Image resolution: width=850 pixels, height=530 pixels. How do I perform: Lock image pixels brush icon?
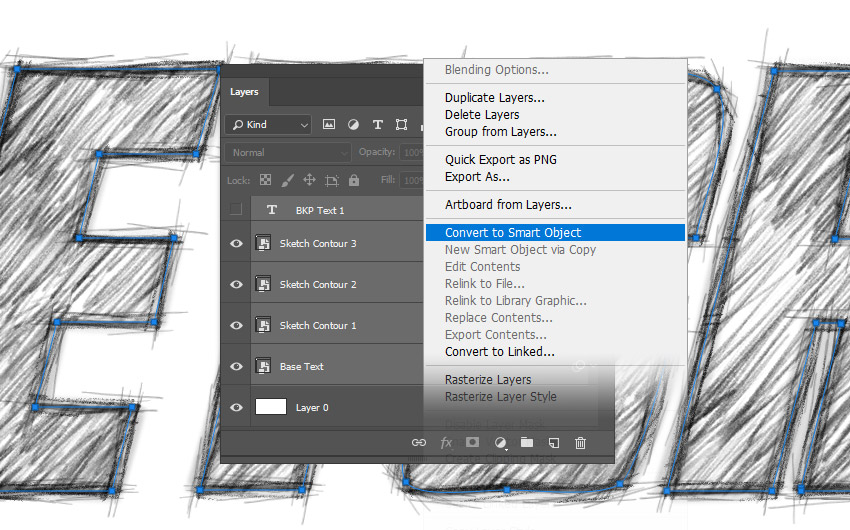(x=287, y=180)
